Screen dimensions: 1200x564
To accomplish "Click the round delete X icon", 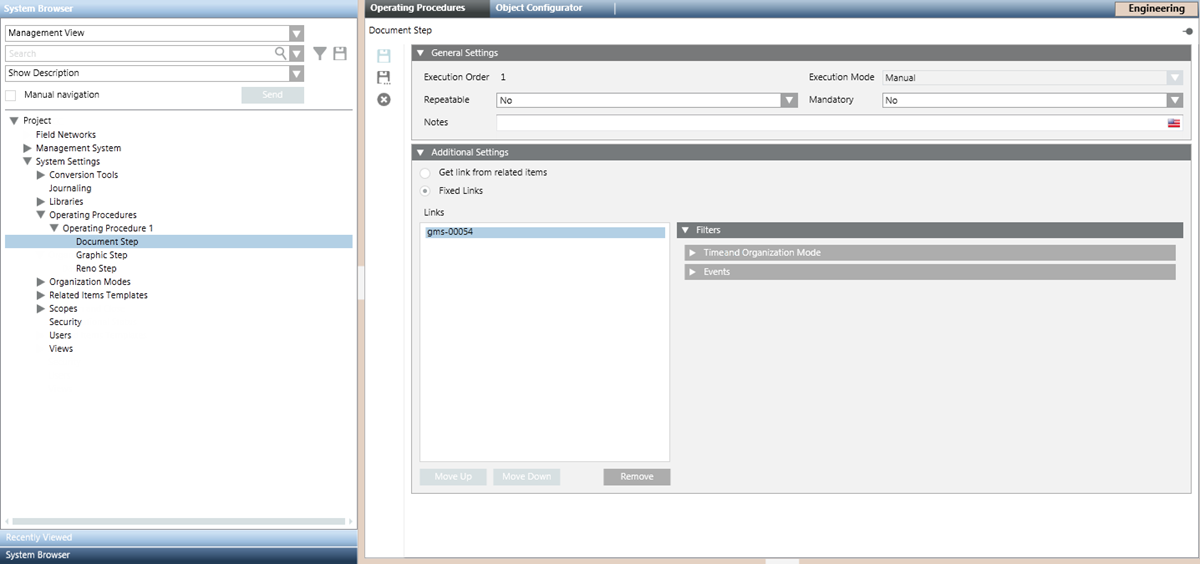I will 383,99.
